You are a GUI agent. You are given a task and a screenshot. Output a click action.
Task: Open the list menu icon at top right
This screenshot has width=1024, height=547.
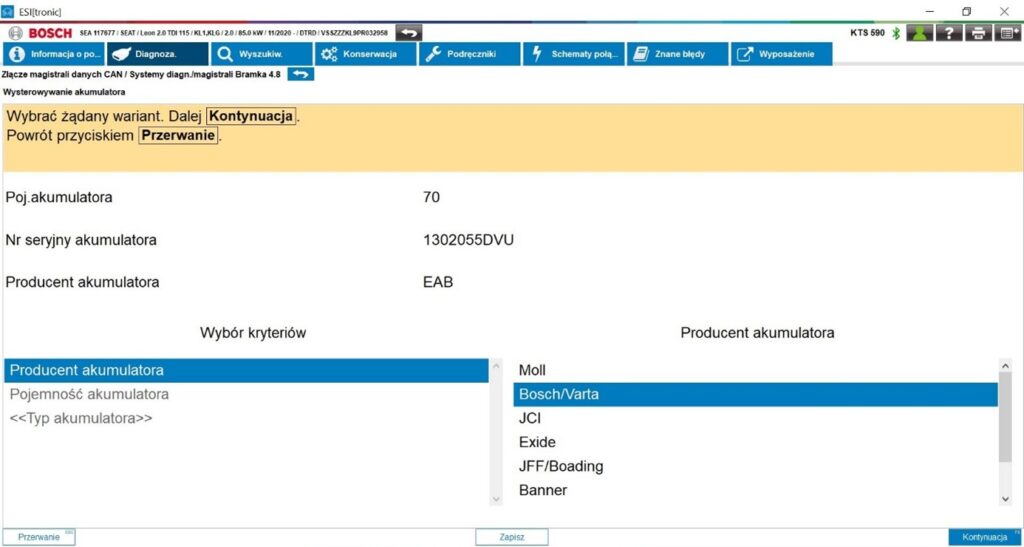(x=1007, y=33)
